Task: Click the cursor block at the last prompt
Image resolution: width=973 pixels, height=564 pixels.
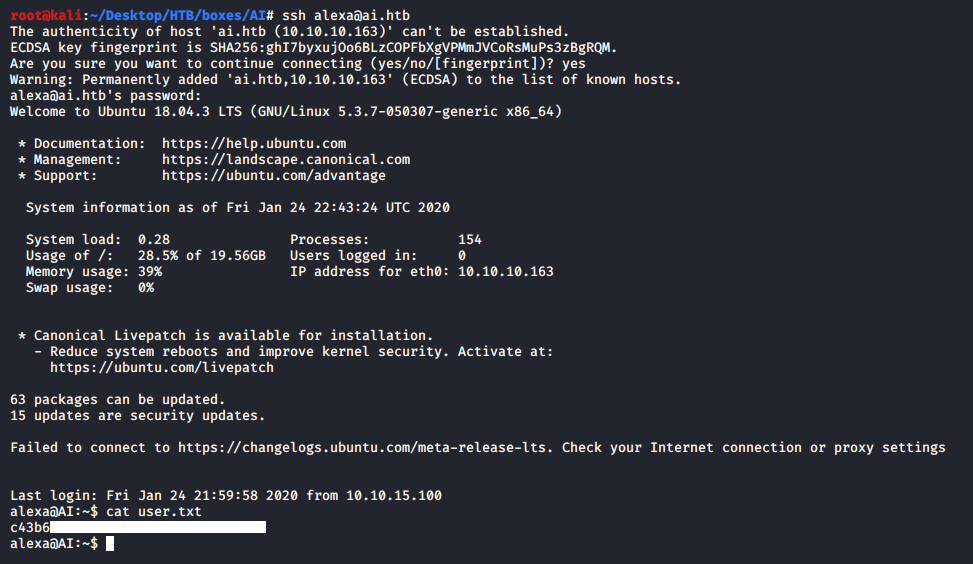Action: [110, 544]
